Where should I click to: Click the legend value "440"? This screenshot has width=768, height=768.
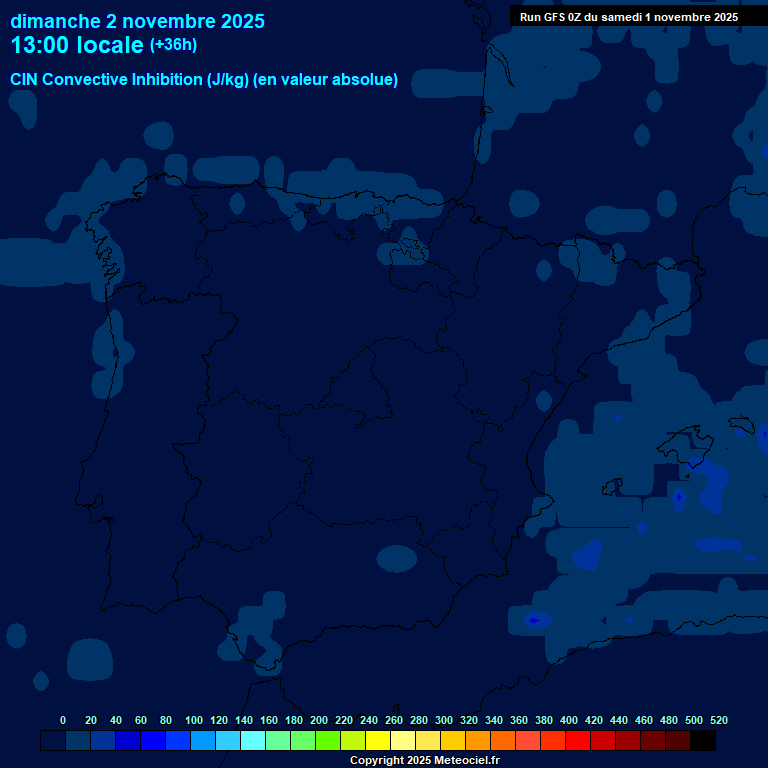(x=619, y=720)
